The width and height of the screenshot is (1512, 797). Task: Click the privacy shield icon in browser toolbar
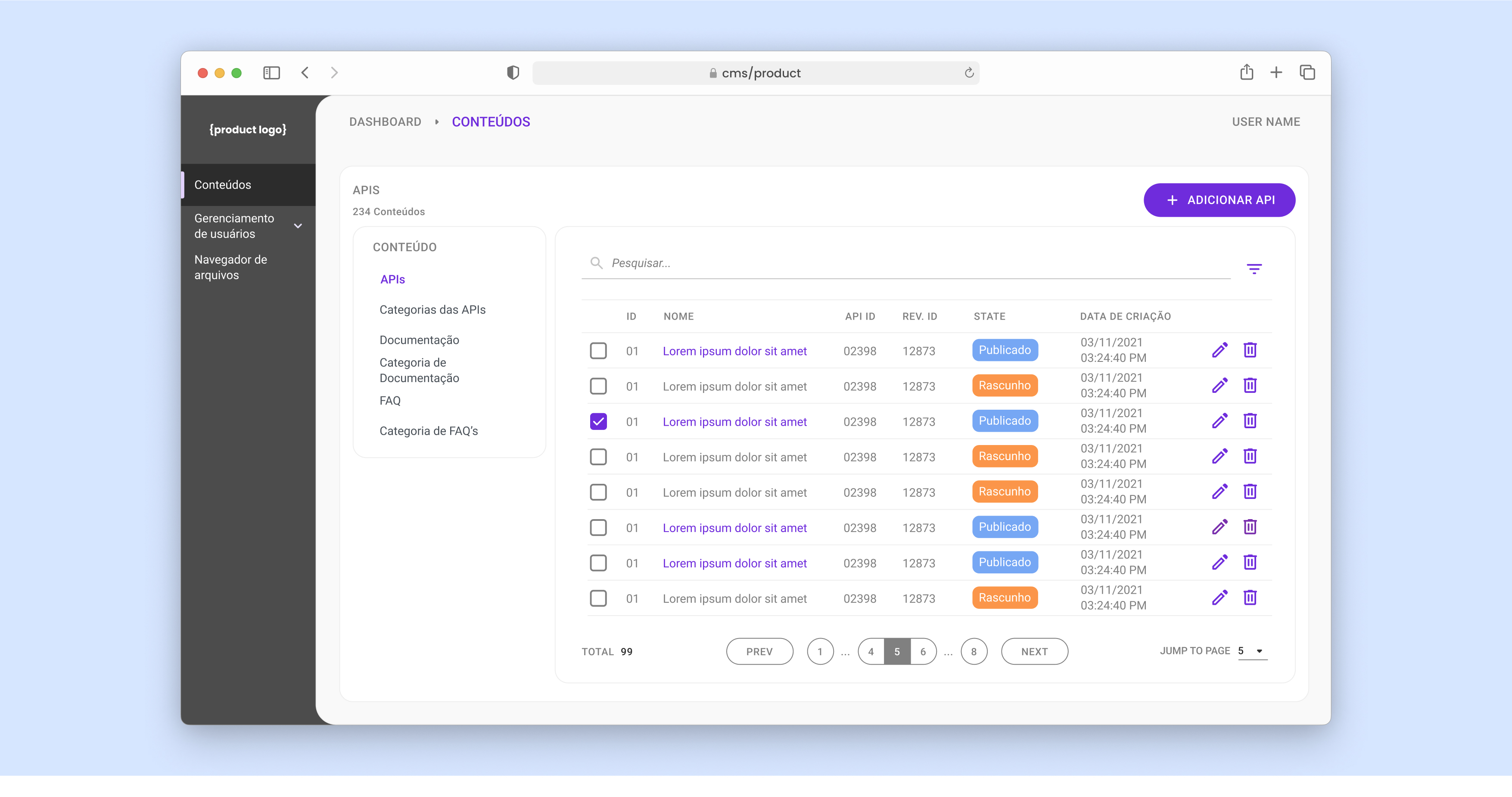[x=513, y=73]
